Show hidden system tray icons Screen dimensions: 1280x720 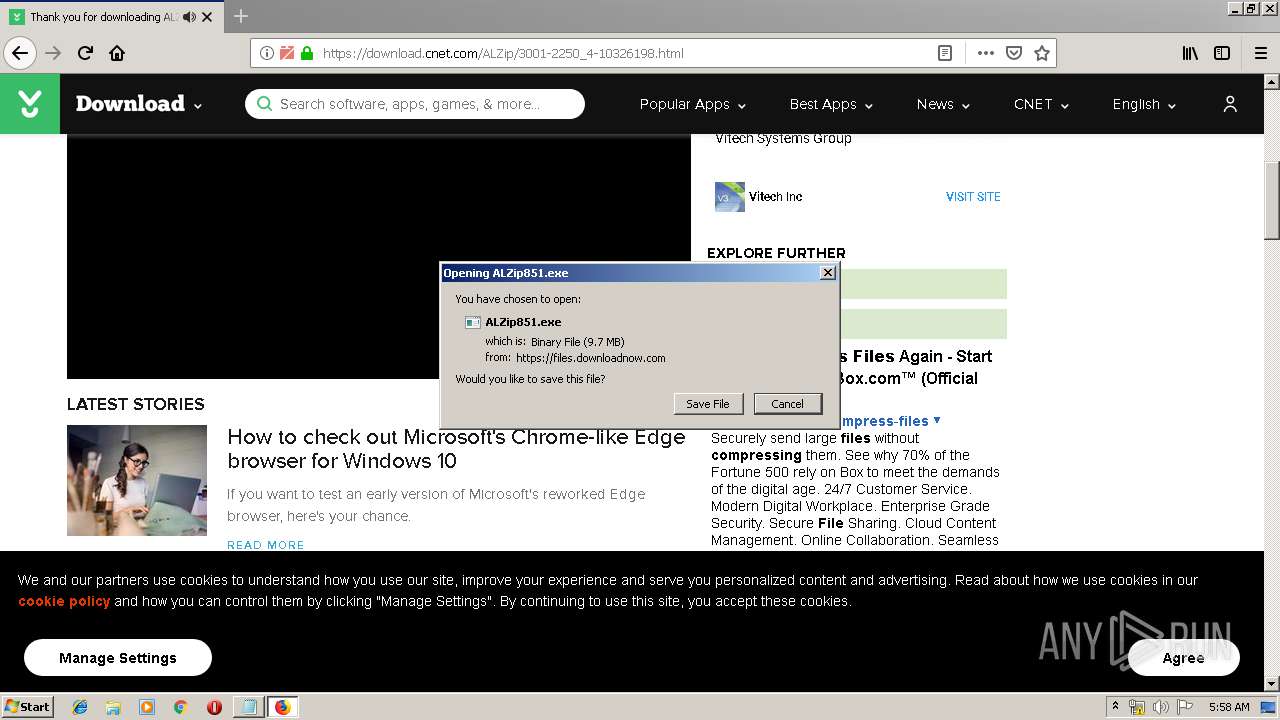tap(1115, 707)
